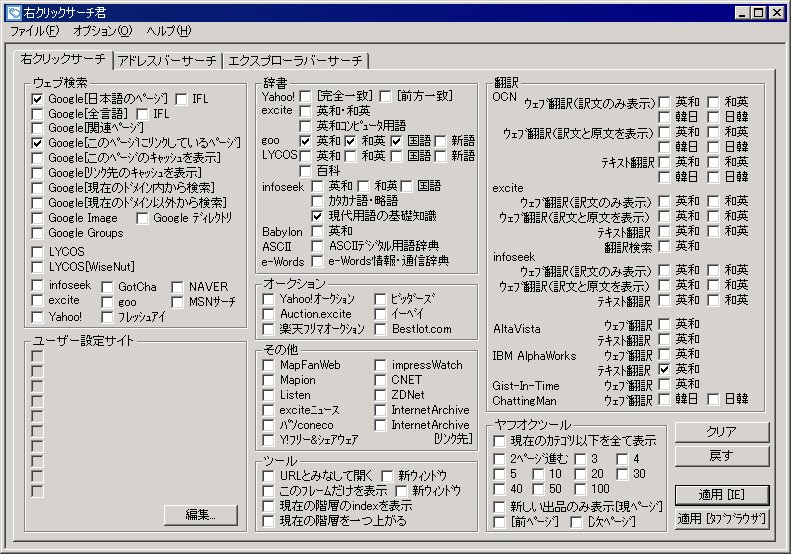Check AltaVista ウェブ翻訳 英和 option
The width and height of the screenshot is (791, 554).
coord(664,324)
